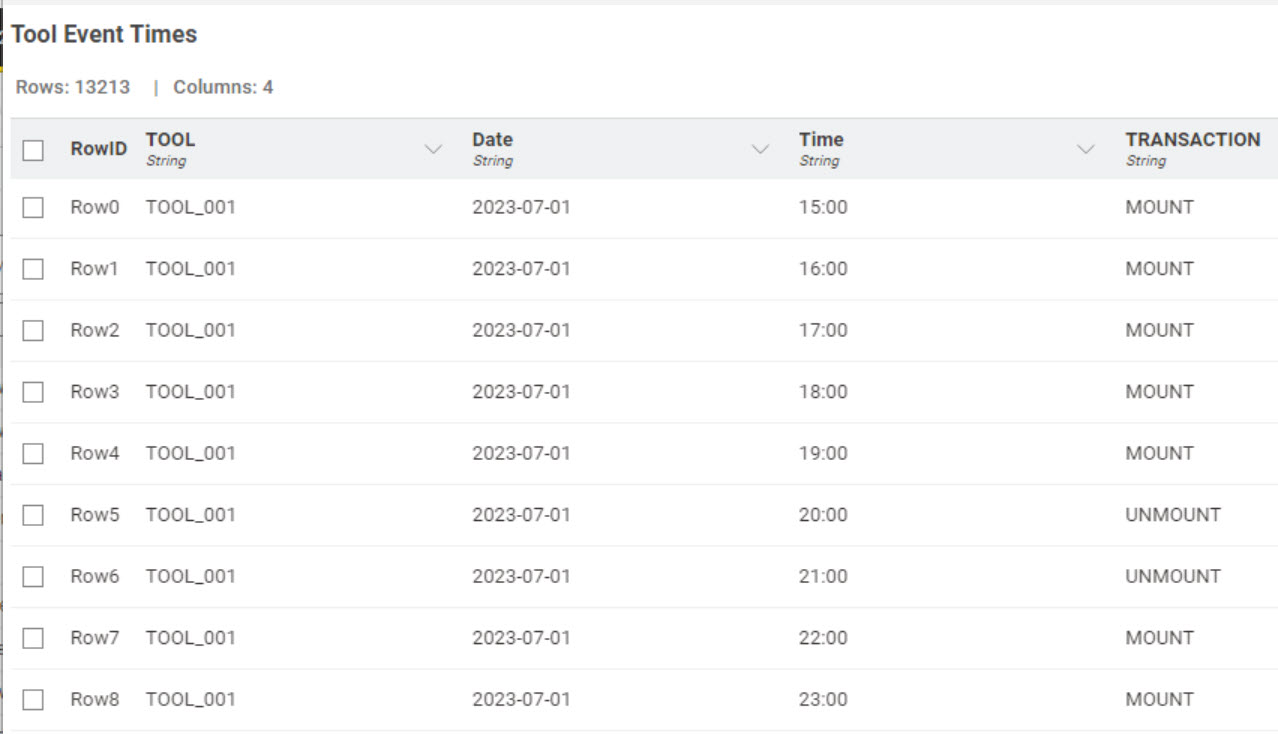Open the Time column dropdown arrow
The image size is (1278, 734).
[1086, 149]
